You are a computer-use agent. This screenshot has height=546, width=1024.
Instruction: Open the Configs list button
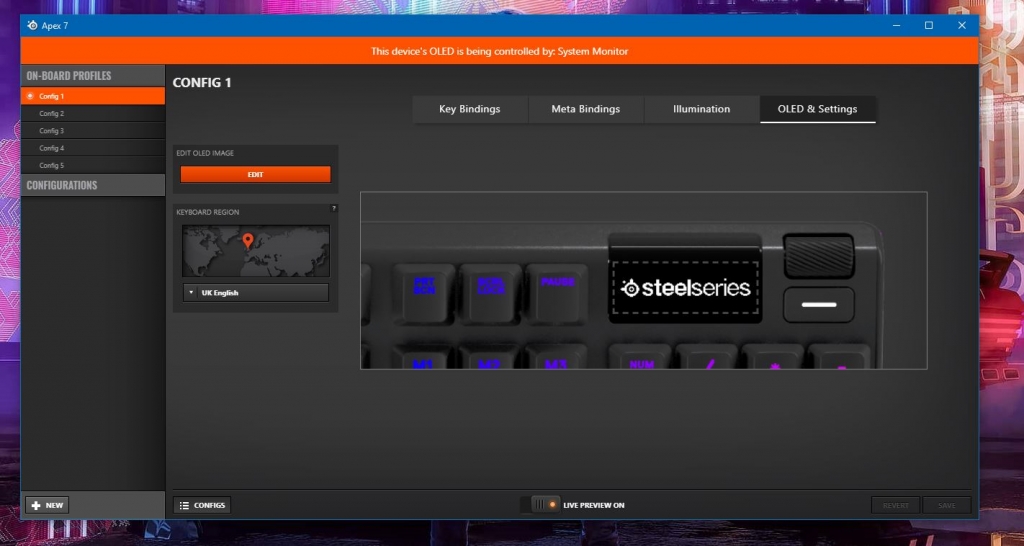point(202,505)
